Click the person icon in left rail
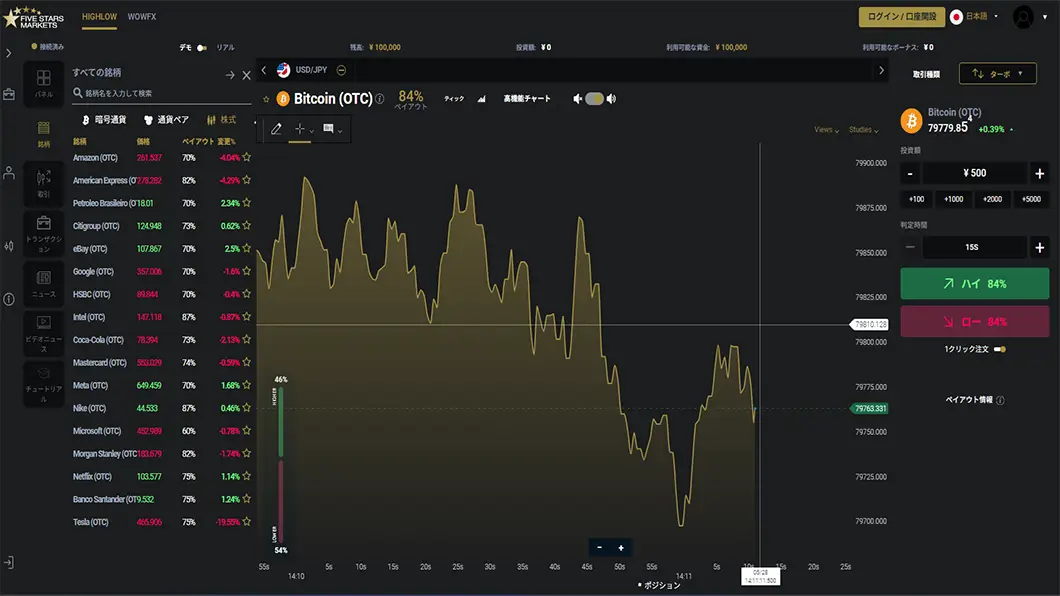This screenshot has height=596, width=1060. coord(9,173)
